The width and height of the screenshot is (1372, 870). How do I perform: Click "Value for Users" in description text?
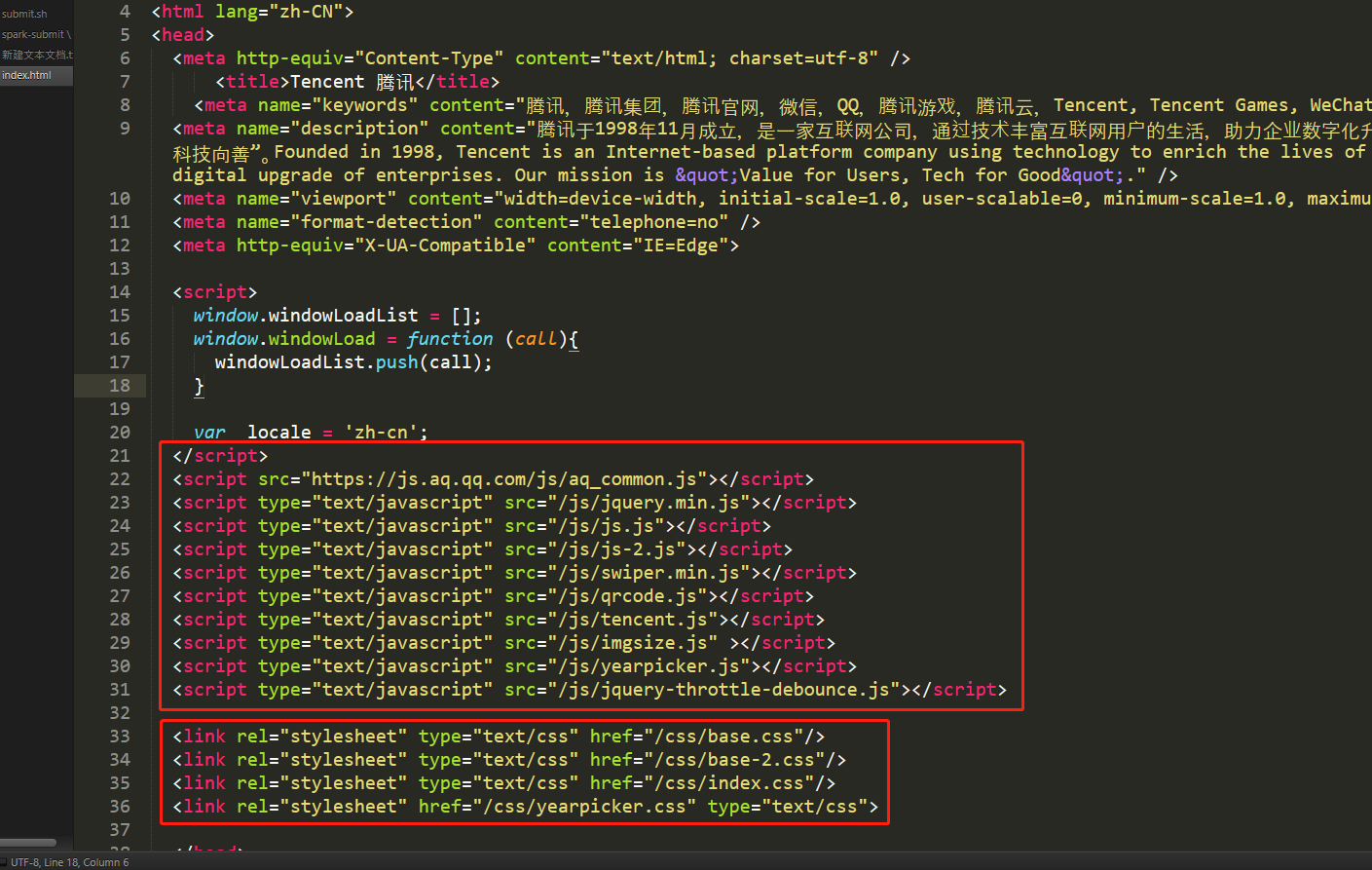[x=820, y=175]
